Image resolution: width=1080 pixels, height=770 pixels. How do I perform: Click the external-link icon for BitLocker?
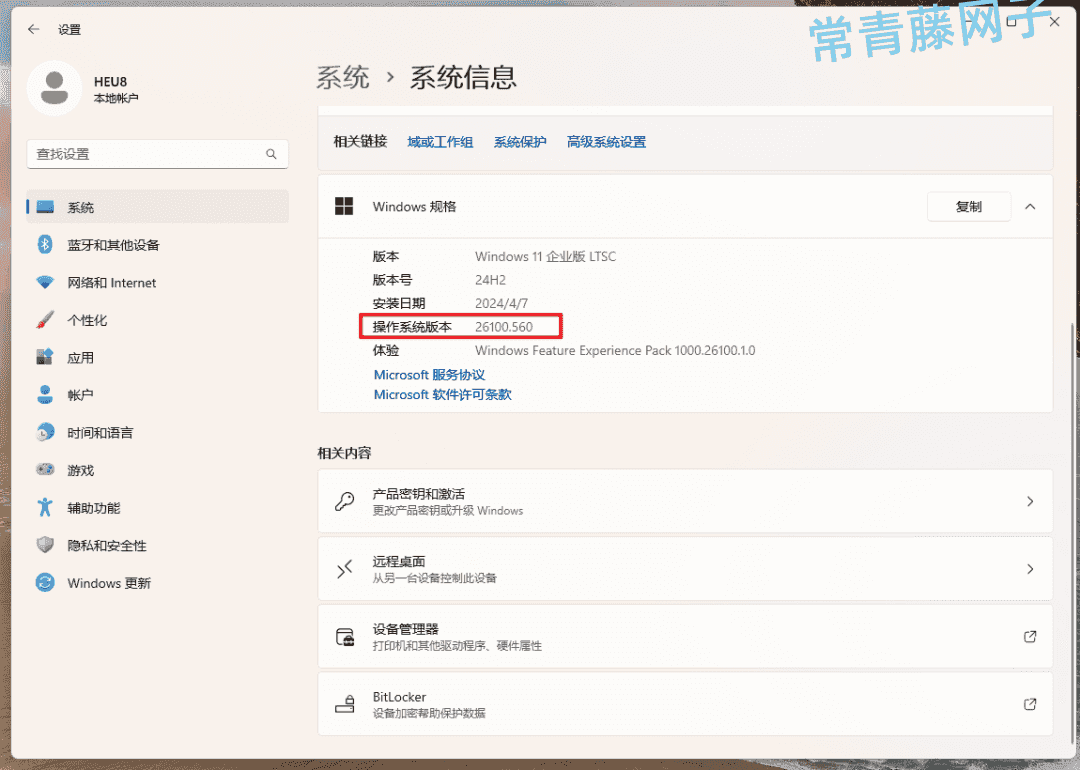pos(1030,704)
